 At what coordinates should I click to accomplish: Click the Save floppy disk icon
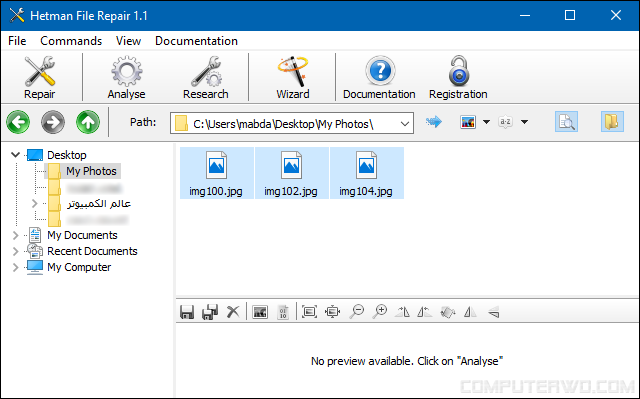[187, 312]
